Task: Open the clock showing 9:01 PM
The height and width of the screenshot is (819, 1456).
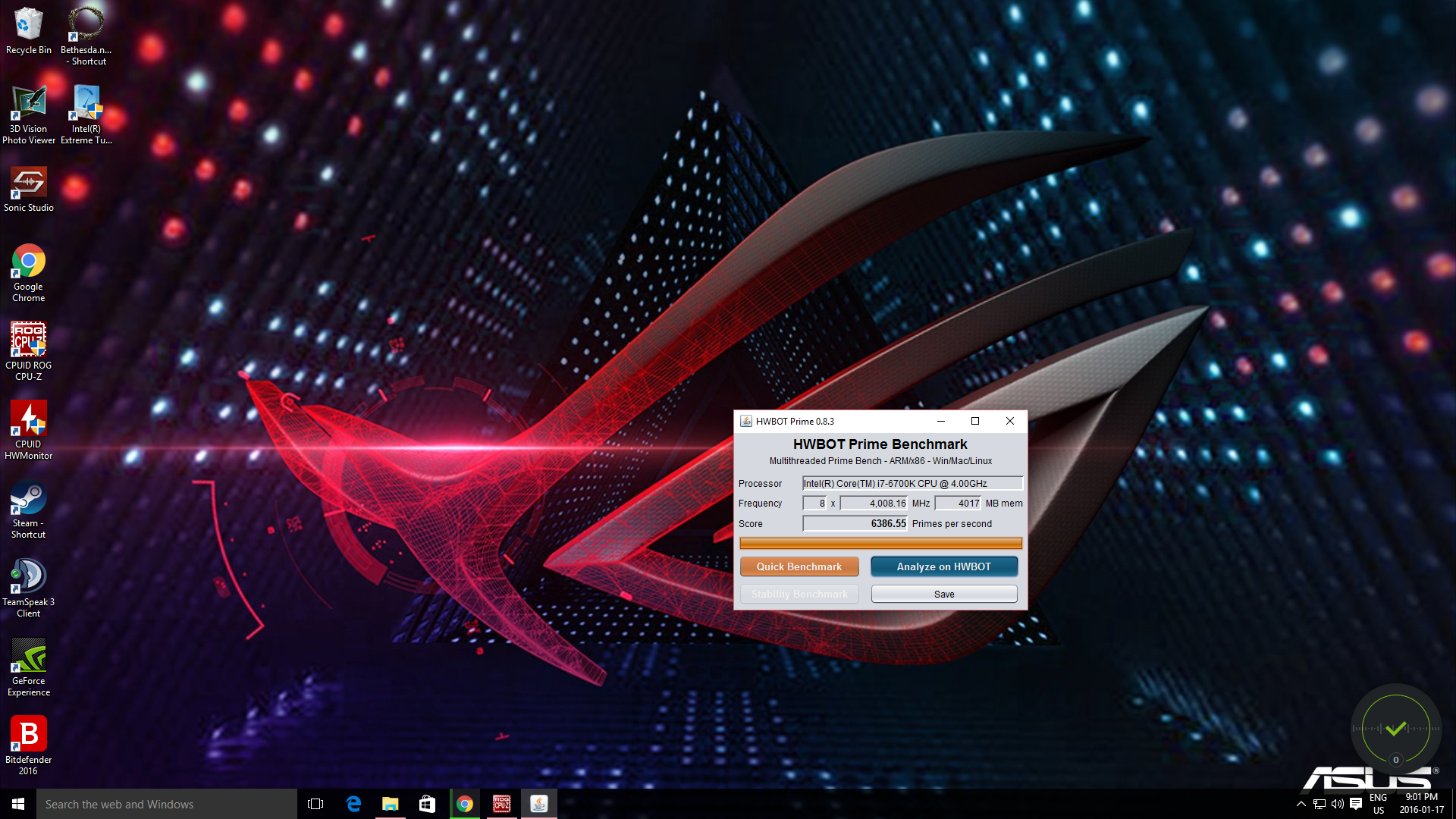Action: (1422, 804)
